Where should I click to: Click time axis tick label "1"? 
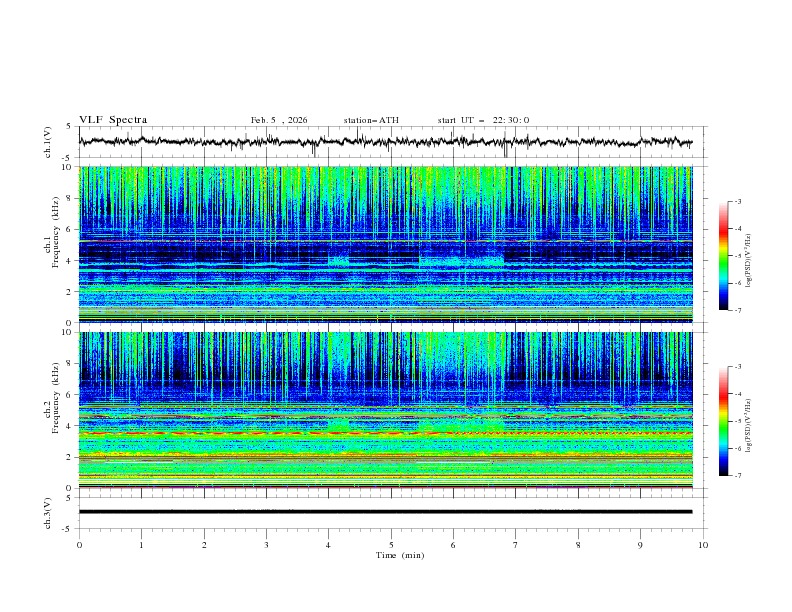(x=141, y=545)
